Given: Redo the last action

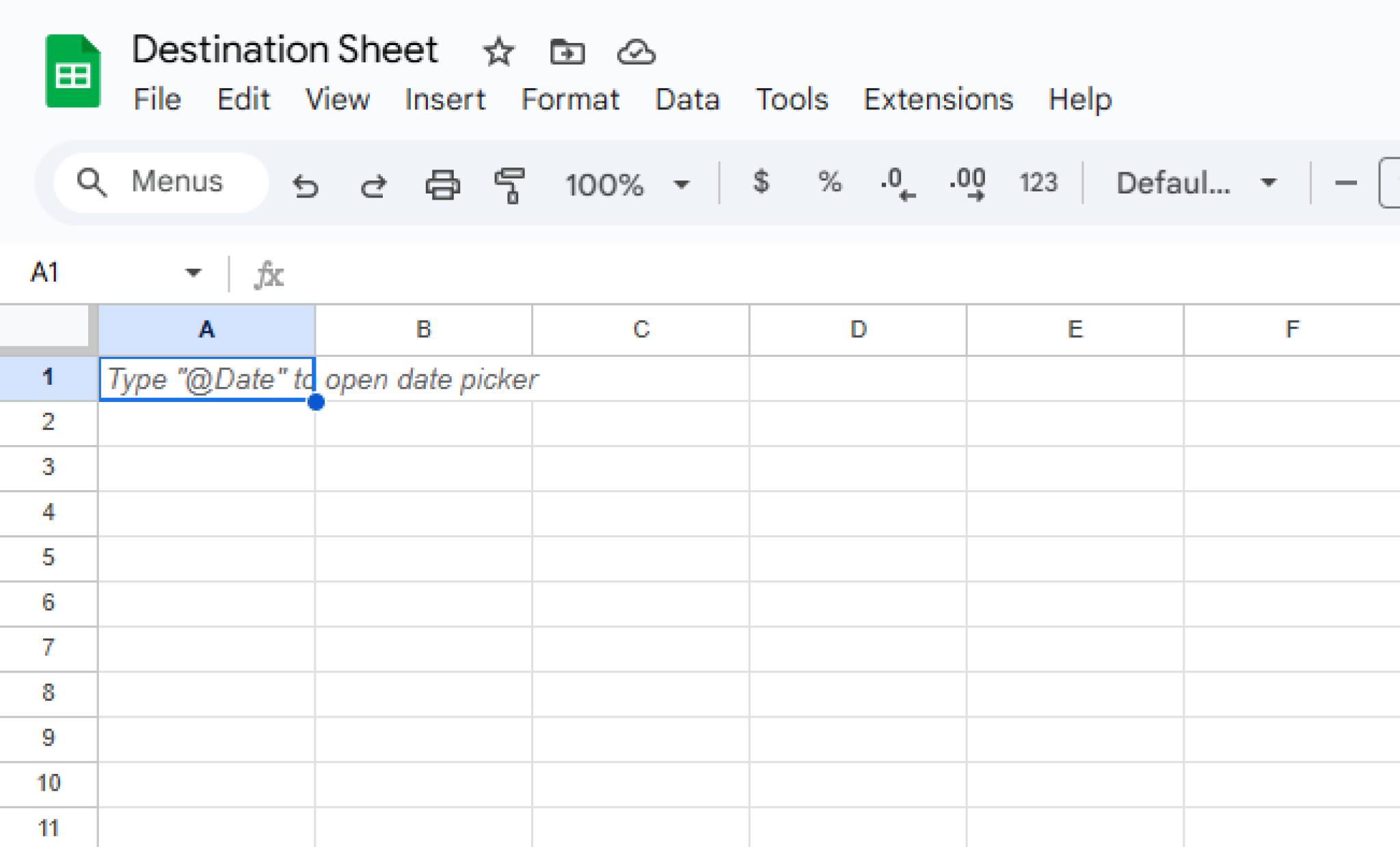Looking at the screenshot, I should click(x=373, y=184).
